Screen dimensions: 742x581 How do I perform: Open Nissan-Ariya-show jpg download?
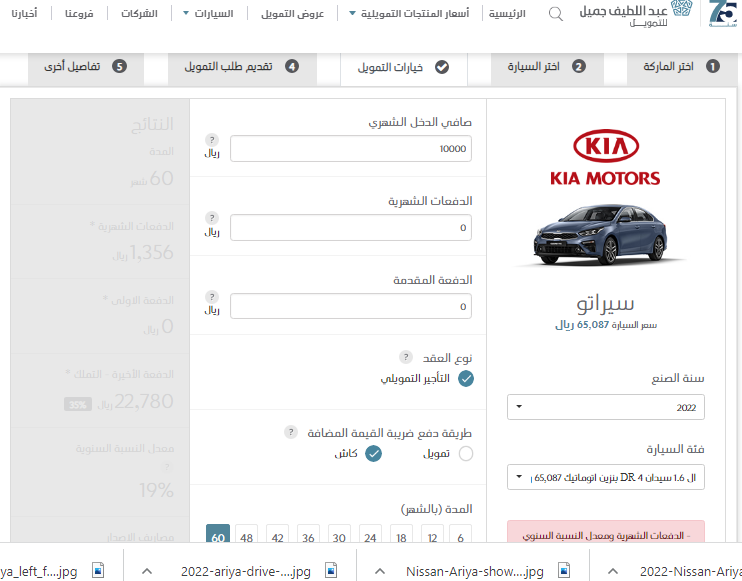tap(475, 571)
